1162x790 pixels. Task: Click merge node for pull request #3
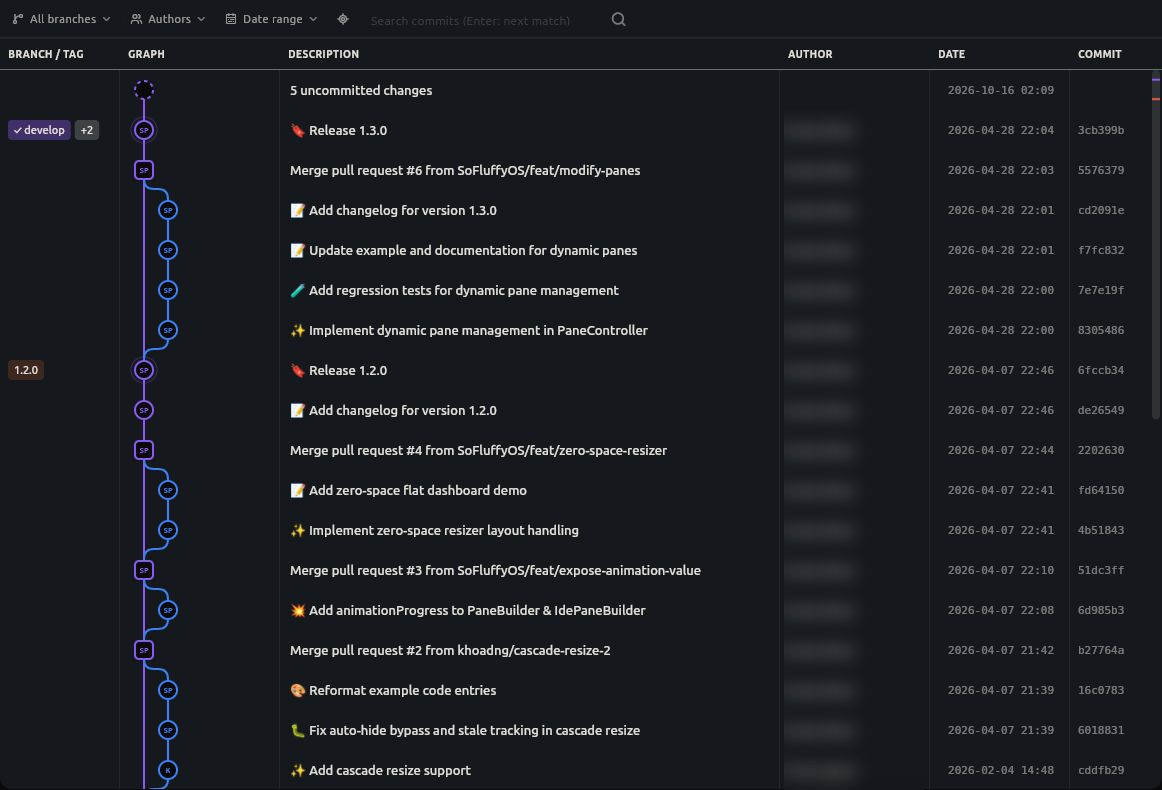pos(144,571)
